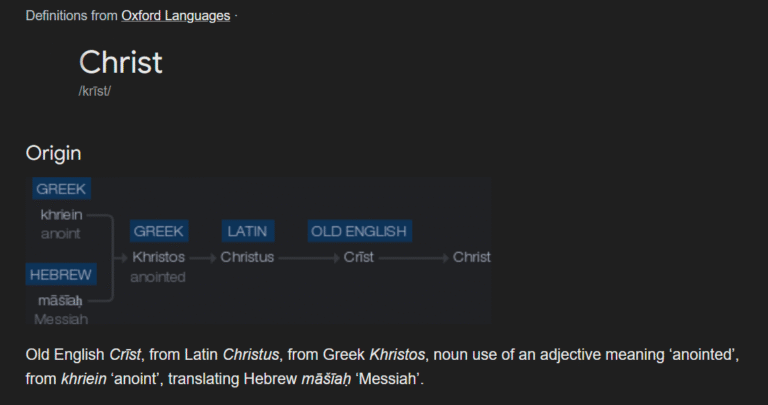The width and height of the screenshot is (768, 405).
Task: Open the Oxford Languages link
Action: tap(175, 16)
